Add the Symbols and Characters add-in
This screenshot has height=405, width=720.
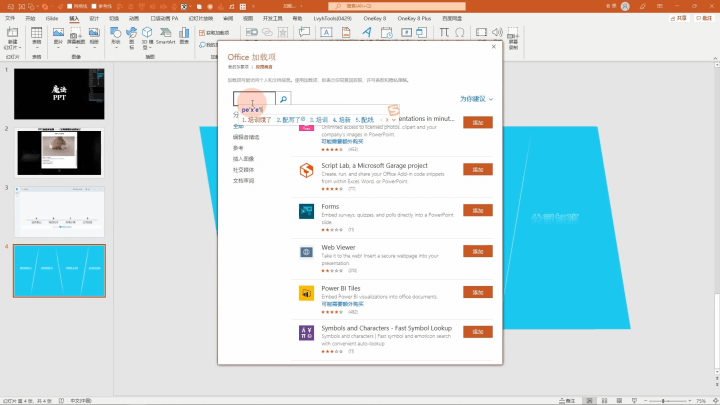[478, 332]
